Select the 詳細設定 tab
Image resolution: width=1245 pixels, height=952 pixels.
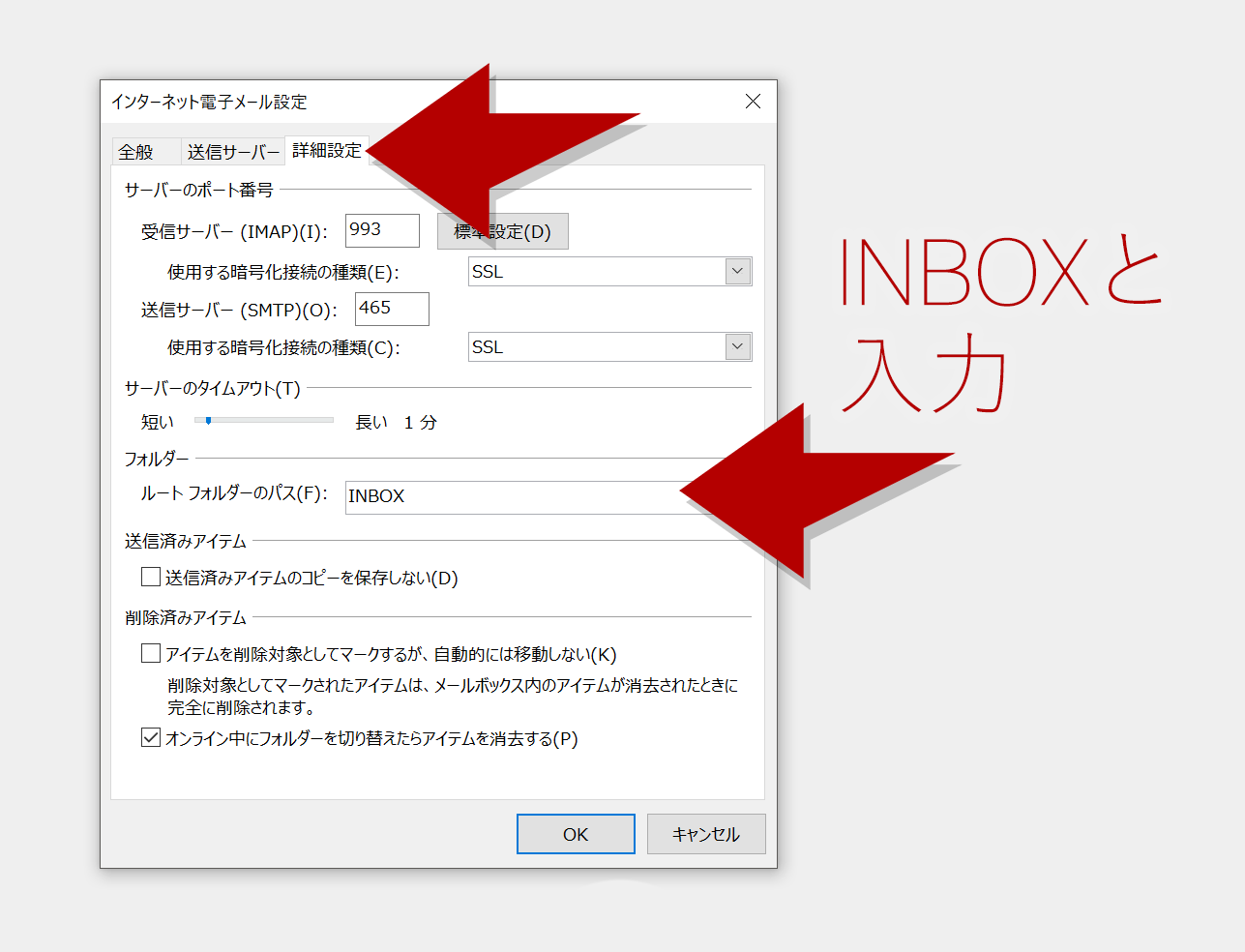click(x=326, y=151)
